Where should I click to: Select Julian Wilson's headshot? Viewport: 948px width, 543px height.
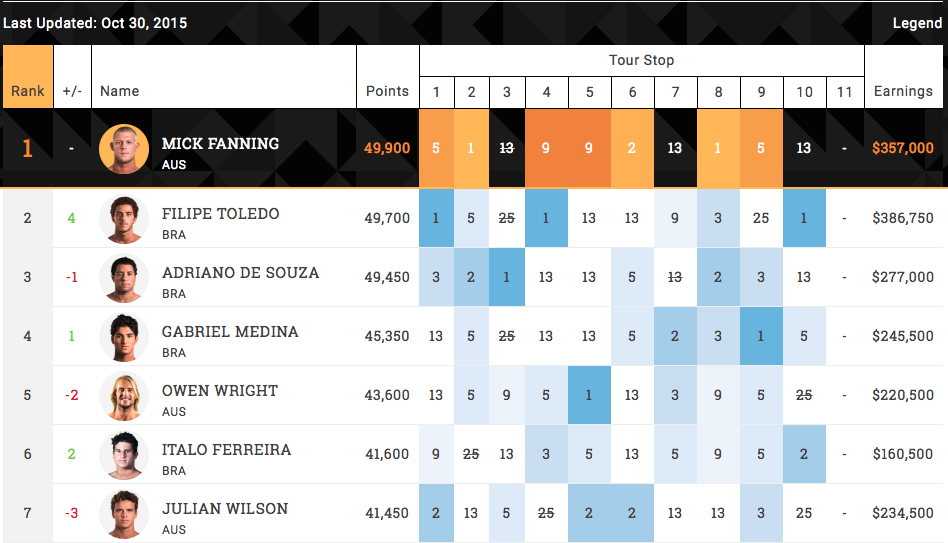124,513
